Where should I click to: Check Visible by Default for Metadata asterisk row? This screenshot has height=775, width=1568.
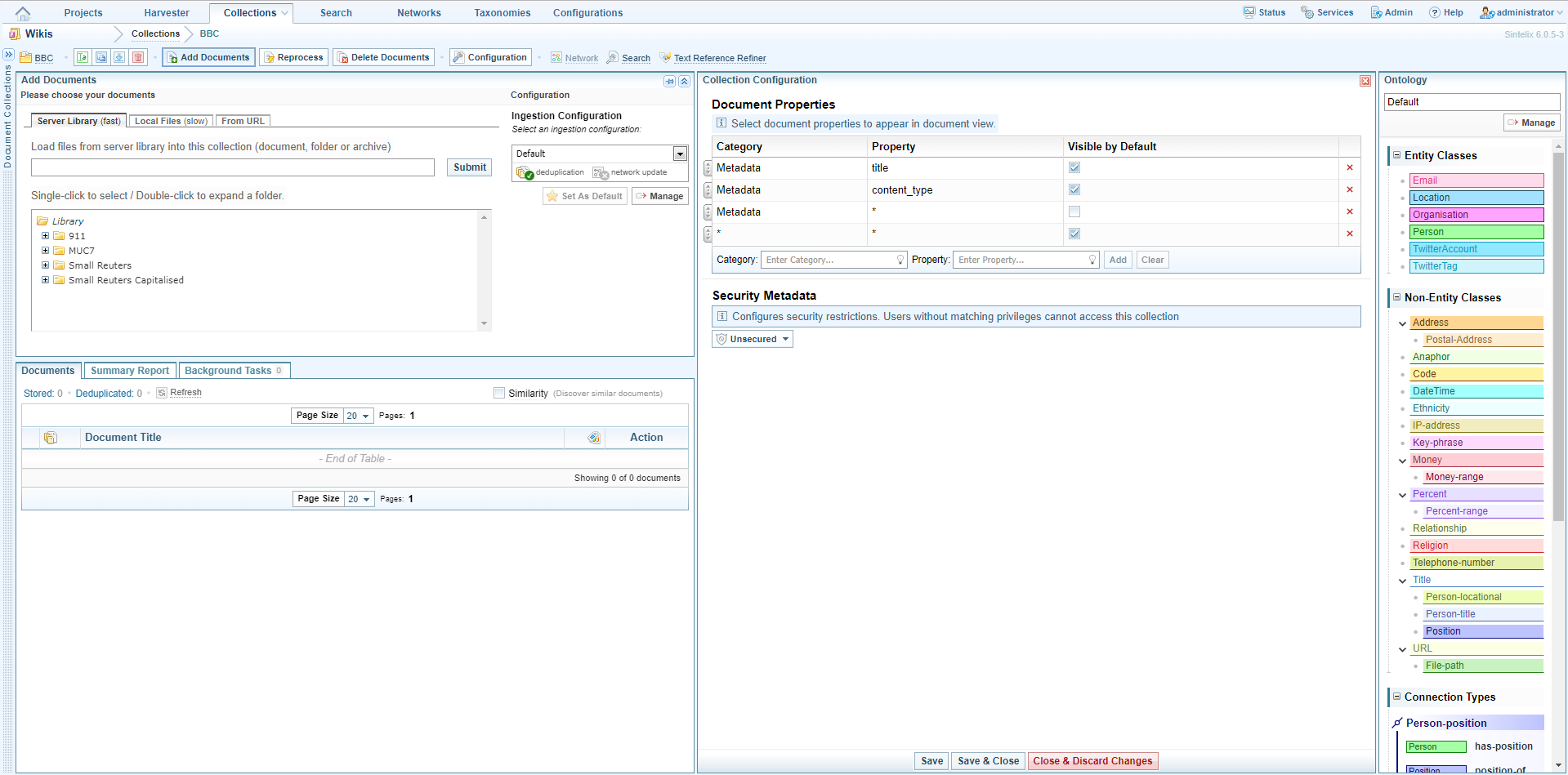tap(1074, 212)
